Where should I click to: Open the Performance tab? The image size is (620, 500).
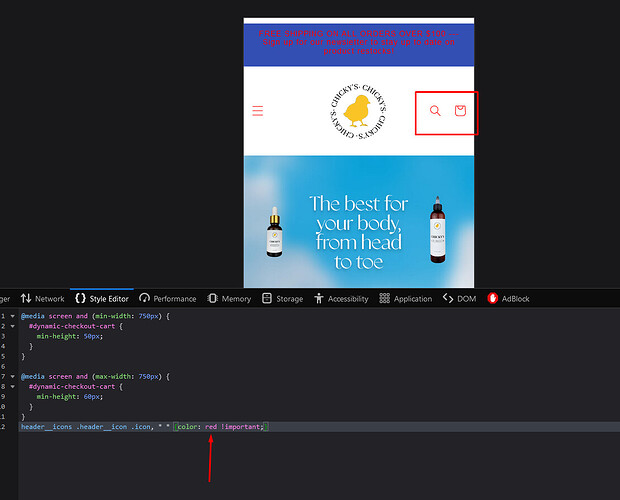pyautogui.click(x=168, y=299)
